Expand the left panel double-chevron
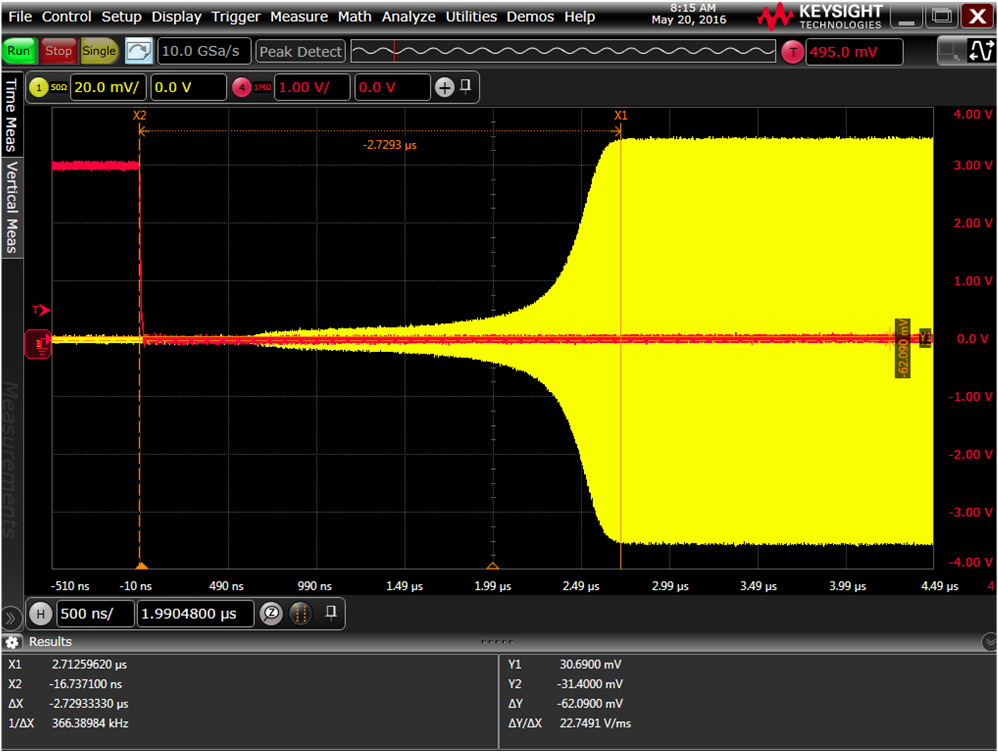The height and width of the screenshot is (752, 998). tap(11, 617)
